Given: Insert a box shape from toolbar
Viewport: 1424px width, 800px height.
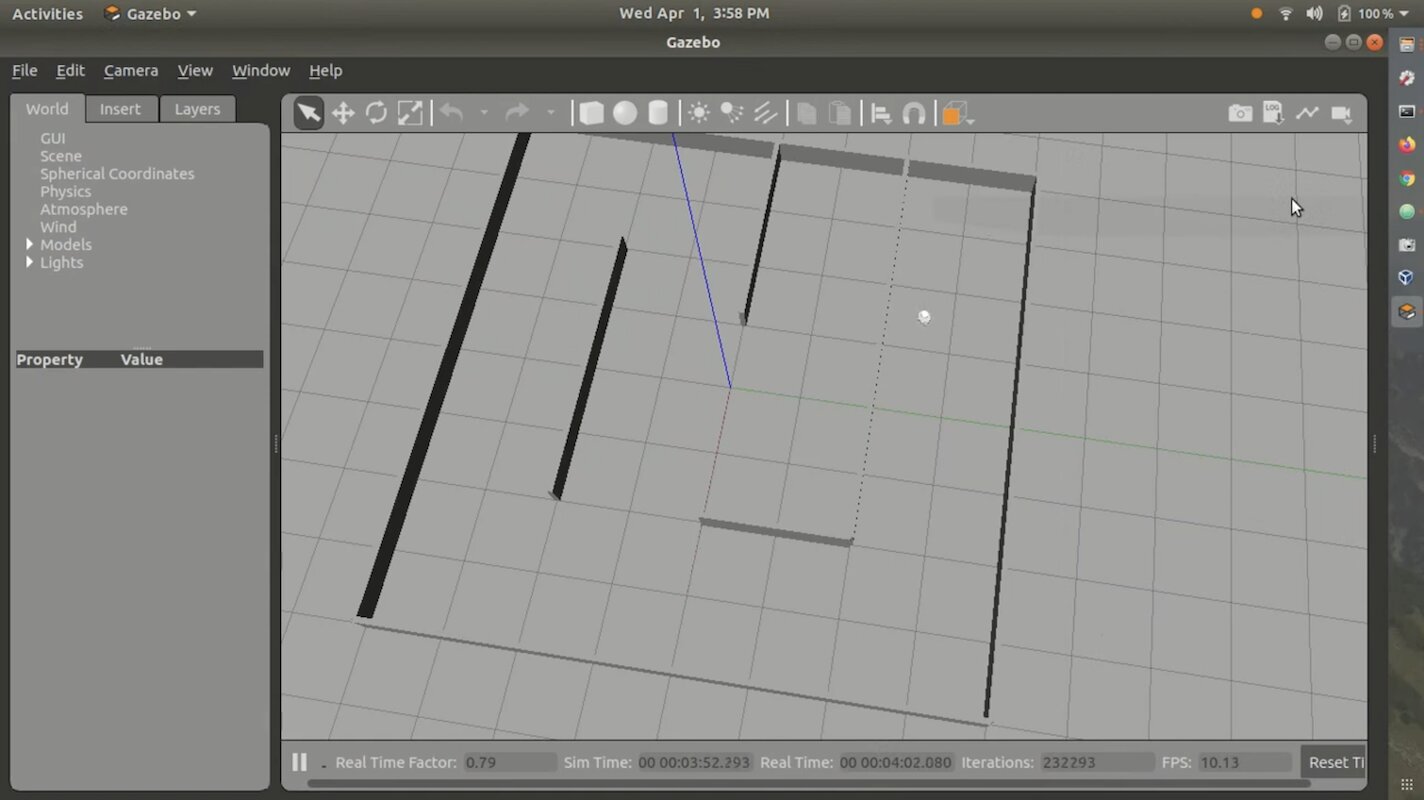Looking at the screenshot, I should click(x=591, y=113).
